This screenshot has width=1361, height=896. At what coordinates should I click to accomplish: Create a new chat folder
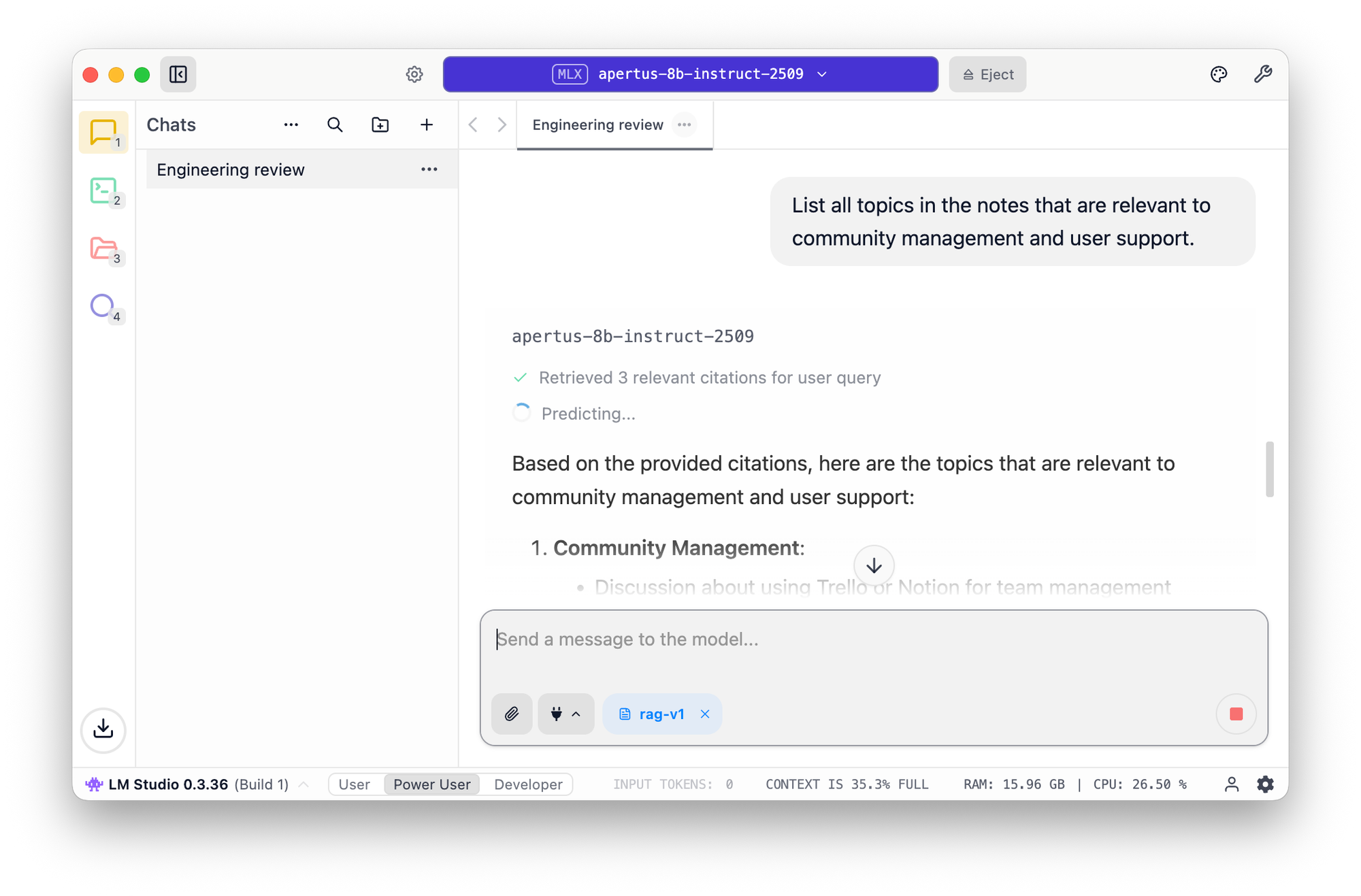(x=380, y=125)
